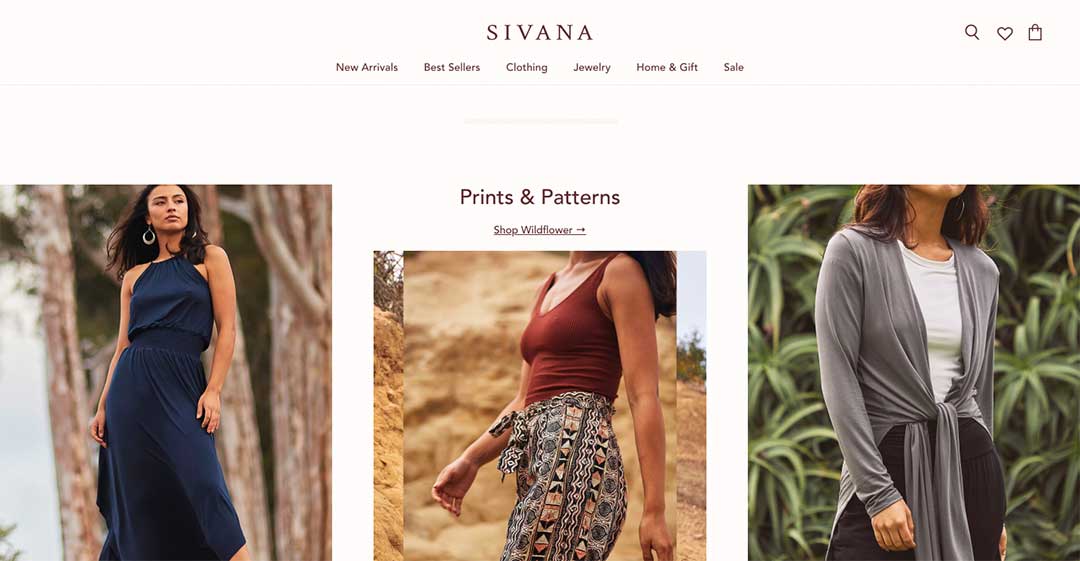Click the arrow beside Shop Wildflower
The height and width of the screenshot is (561, 1080).
581,230
